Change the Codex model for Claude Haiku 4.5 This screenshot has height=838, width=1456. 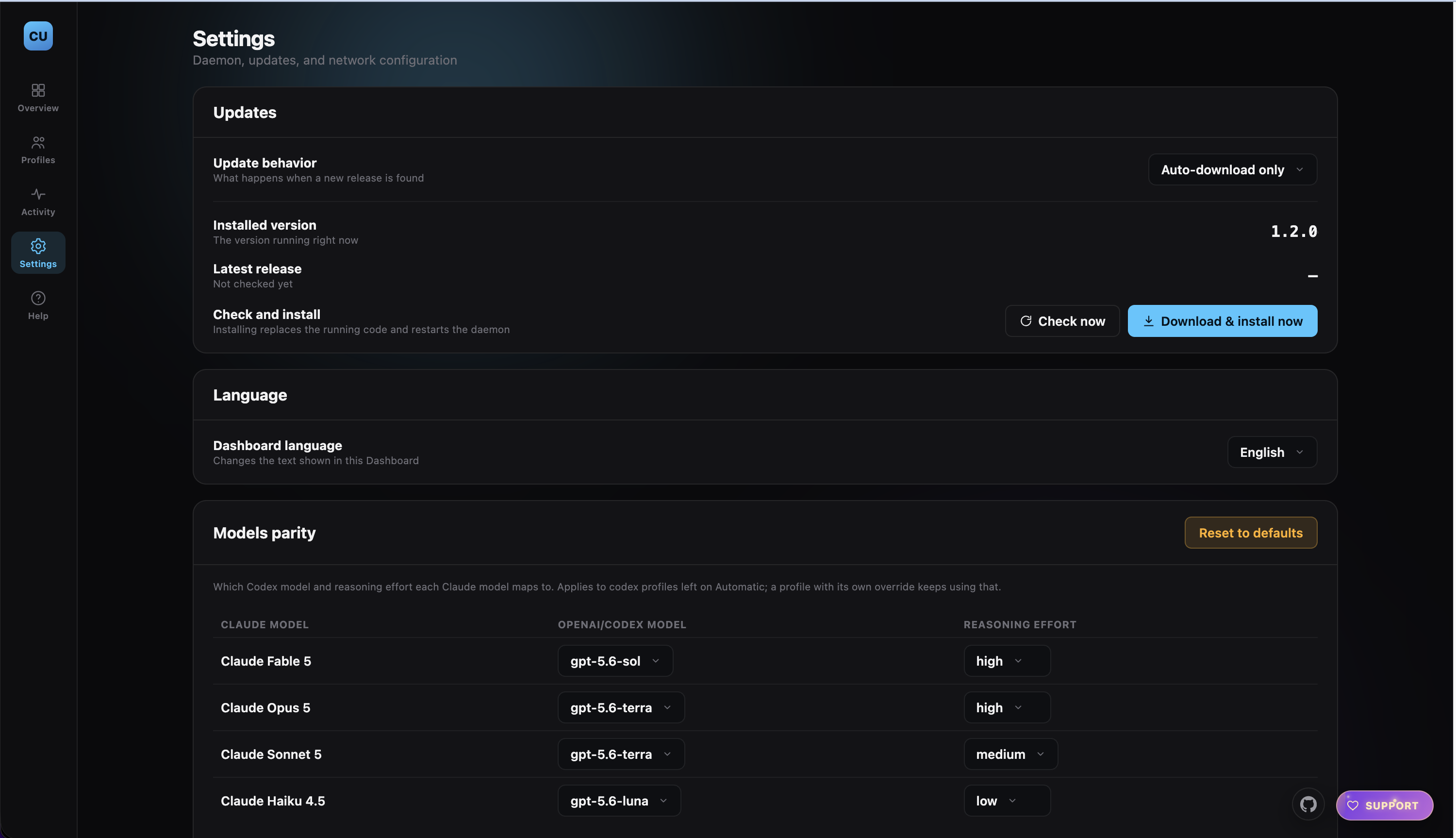click(619, 801)
